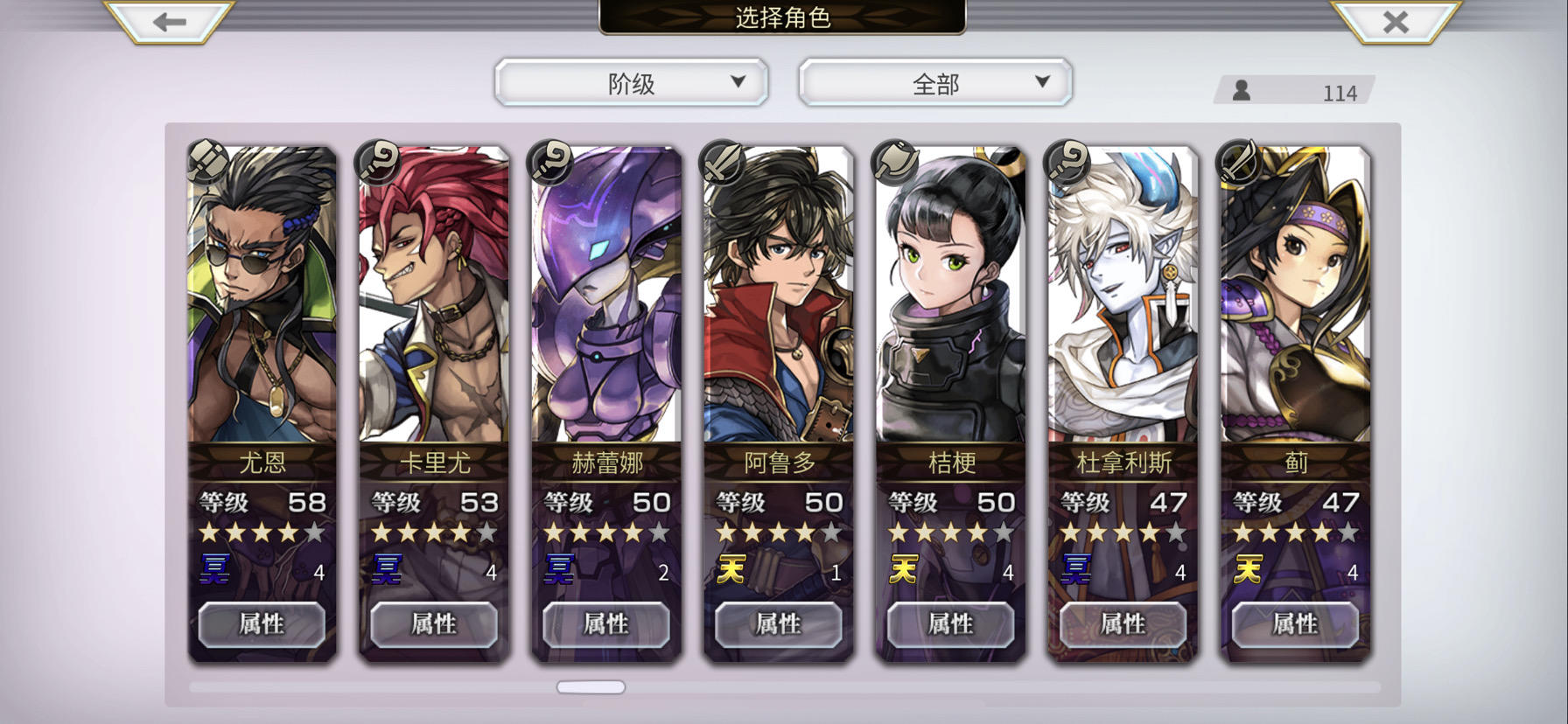Click the 天 element icon under 阿鲁多
The width and height of the screenshot is (1568, 724).
click(731, 569)
